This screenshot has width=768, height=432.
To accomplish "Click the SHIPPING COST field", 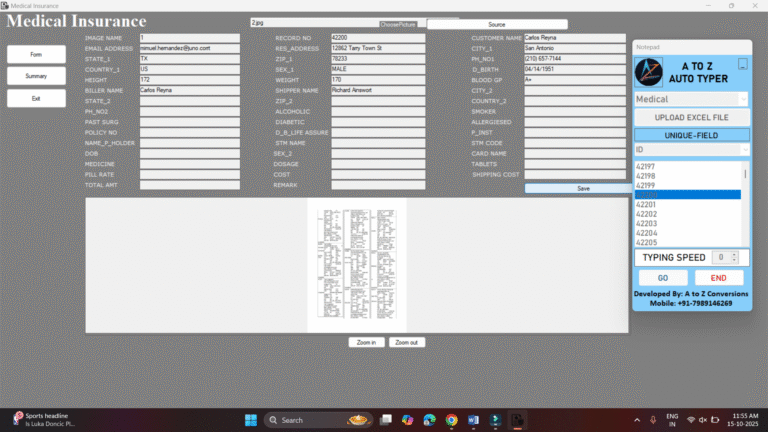I will (x=575, y=174).
